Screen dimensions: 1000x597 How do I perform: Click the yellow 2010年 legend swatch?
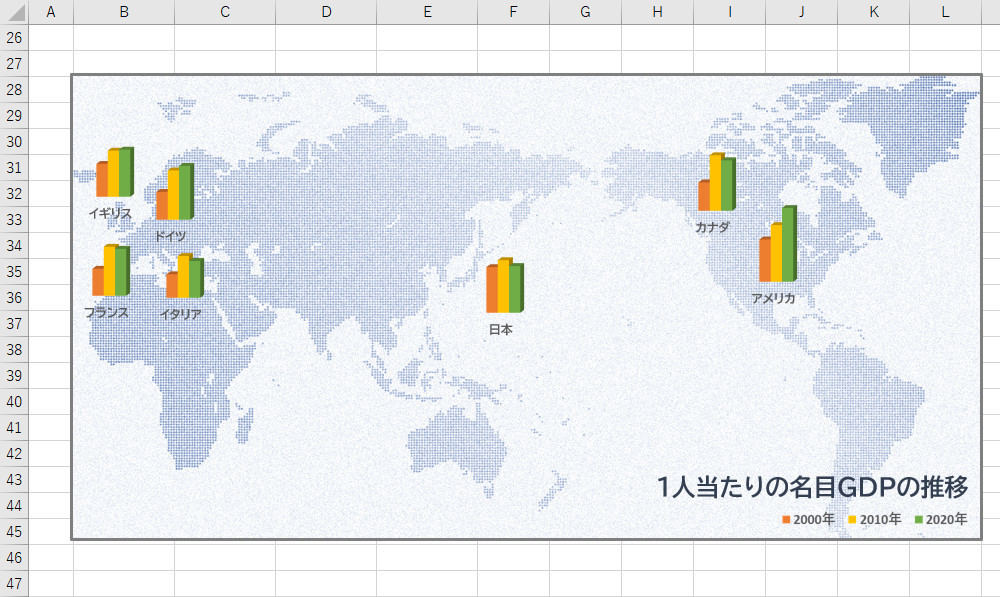pyautogui.click(x=852, y=520)
